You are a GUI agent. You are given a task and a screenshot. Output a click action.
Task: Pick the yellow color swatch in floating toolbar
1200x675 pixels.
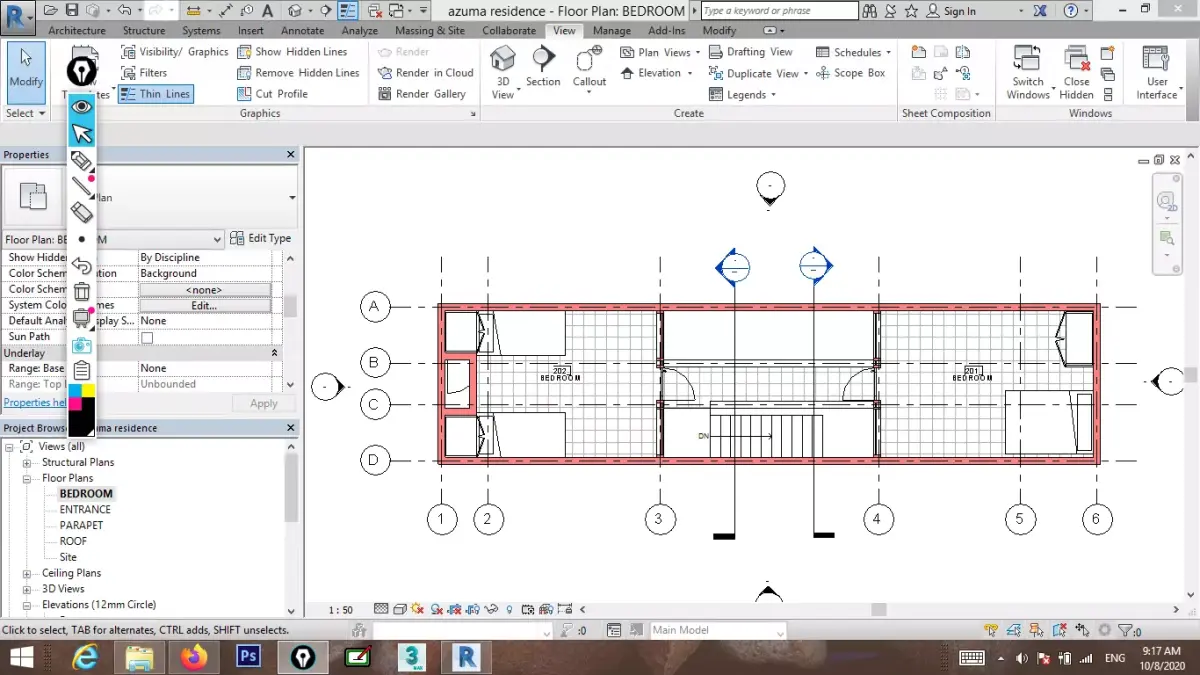88,390
